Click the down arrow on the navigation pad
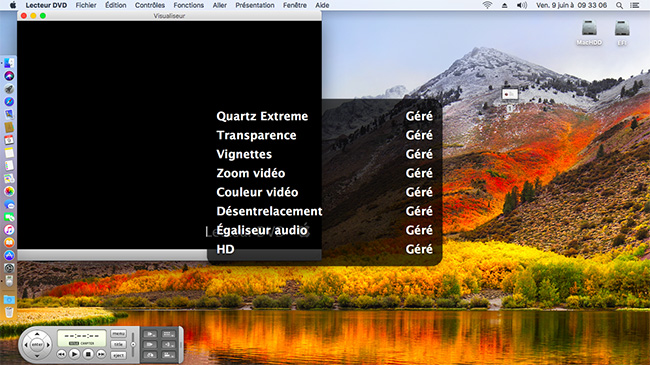The width and height of the screenshot is (650, 365). click(37, 356)
